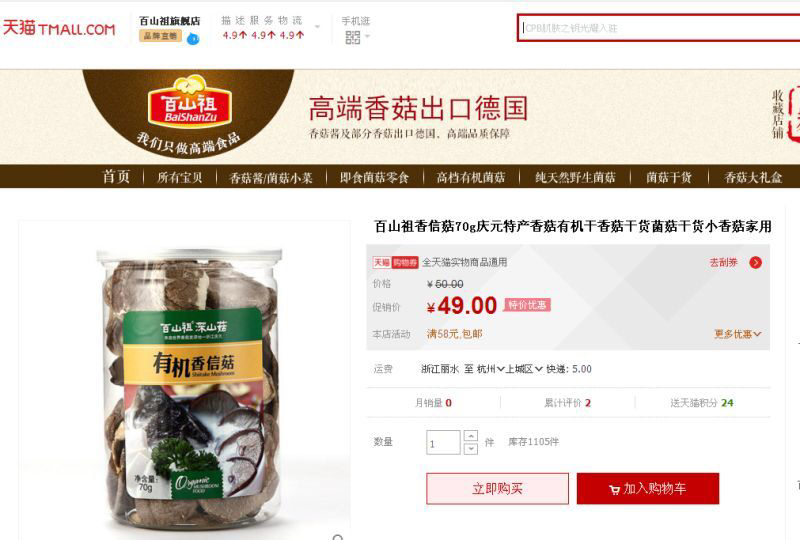
Task: Open the 首页 navigation tab
Action: pyautogui.click(x=116, y=177)
